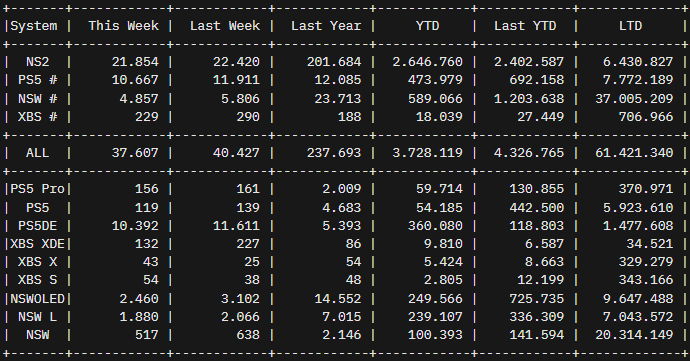The height and width of the screenshot is (361, 690).
Task: Click NSWOLED LTD value 9.647.488
Action: (638, 299)
